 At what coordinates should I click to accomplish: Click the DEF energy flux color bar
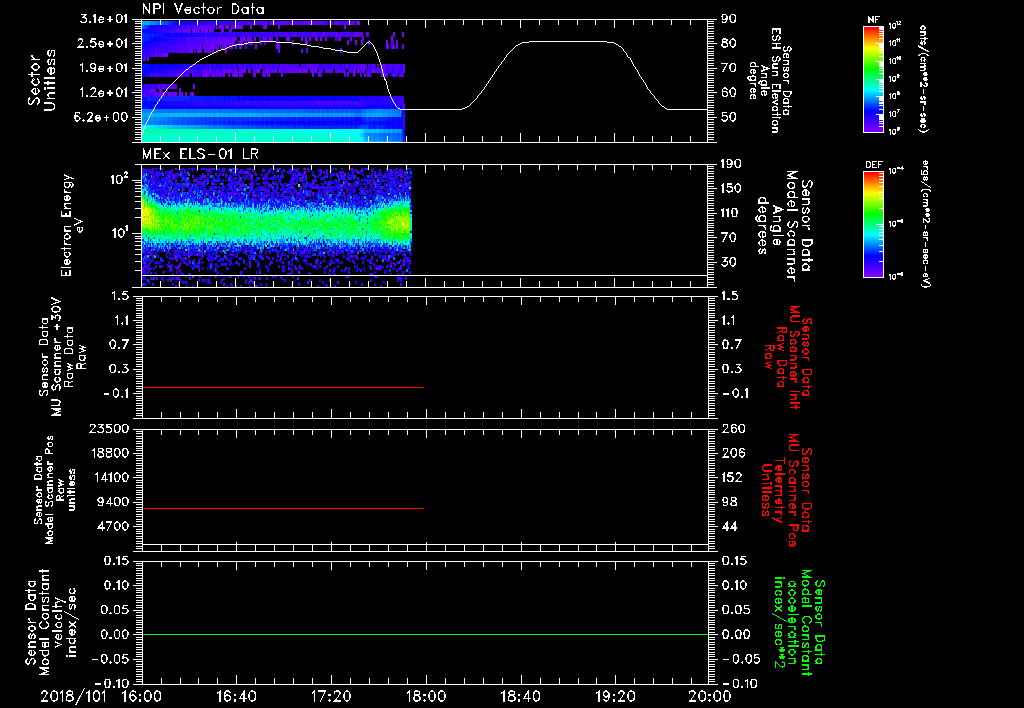873,224
